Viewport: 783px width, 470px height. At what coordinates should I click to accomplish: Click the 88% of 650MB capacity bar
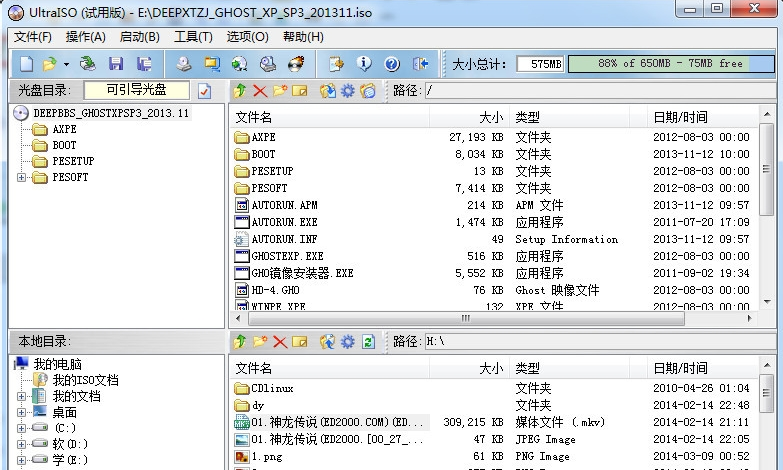coord(671,64)
